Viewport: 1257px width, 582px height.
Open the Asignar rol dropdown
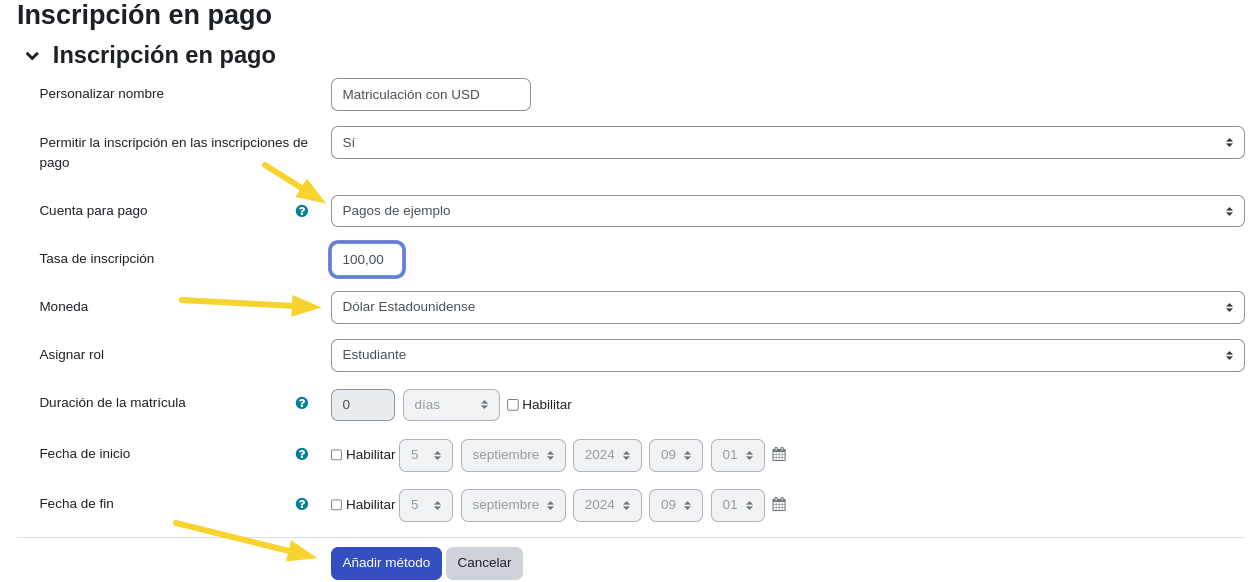coord(786,355)
